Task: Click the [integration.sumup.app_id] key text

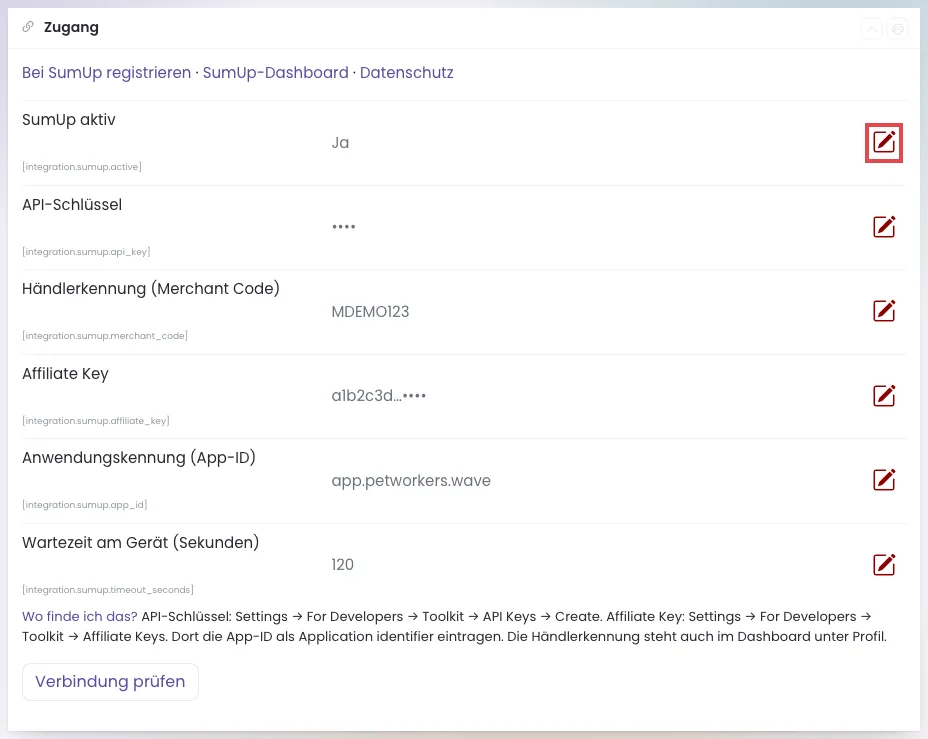Action: coord(85,505)
